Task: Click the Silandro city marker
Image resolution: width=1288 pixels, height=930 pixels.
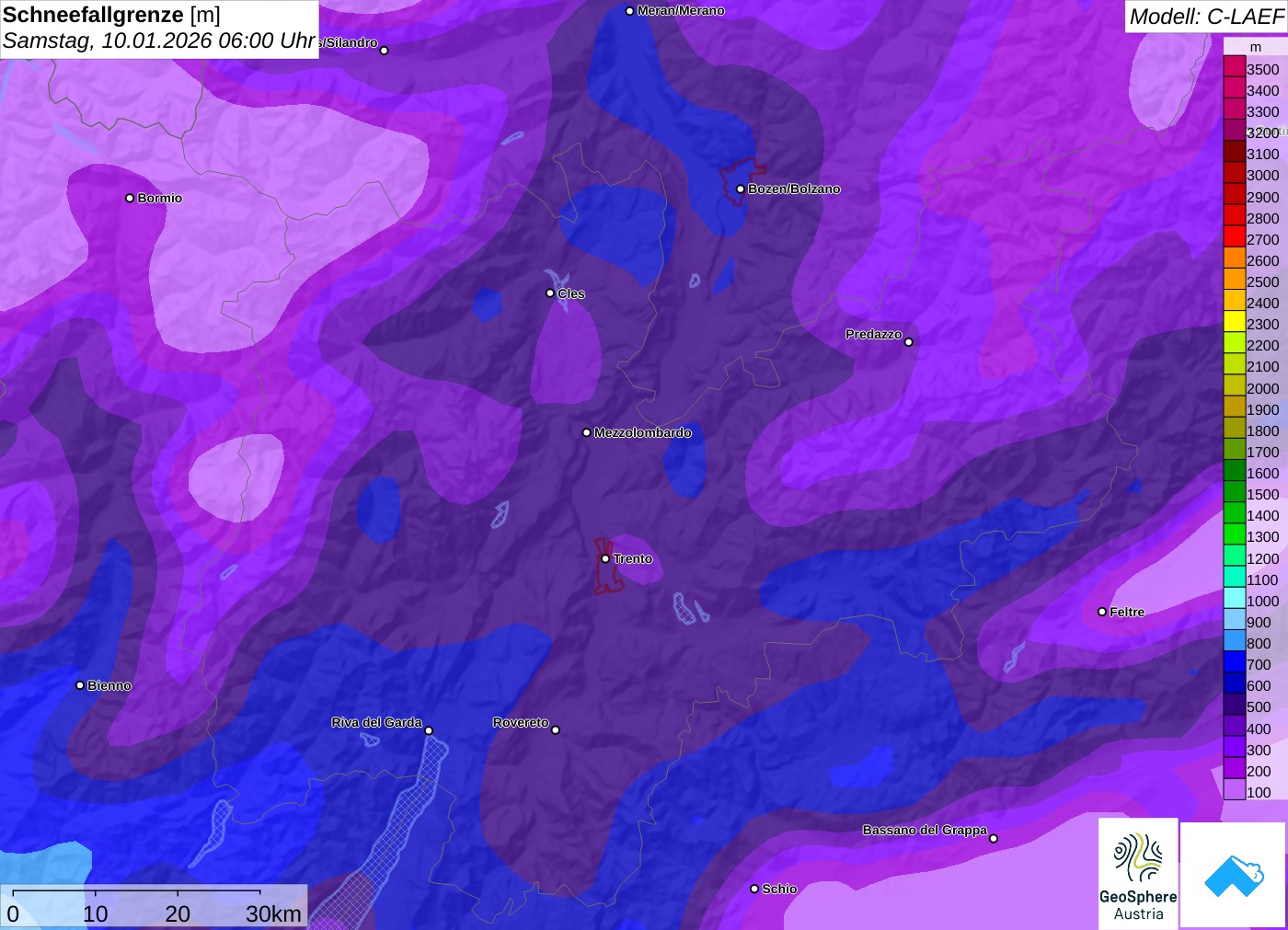Action: pyautogui.click(x=385, y=51)
